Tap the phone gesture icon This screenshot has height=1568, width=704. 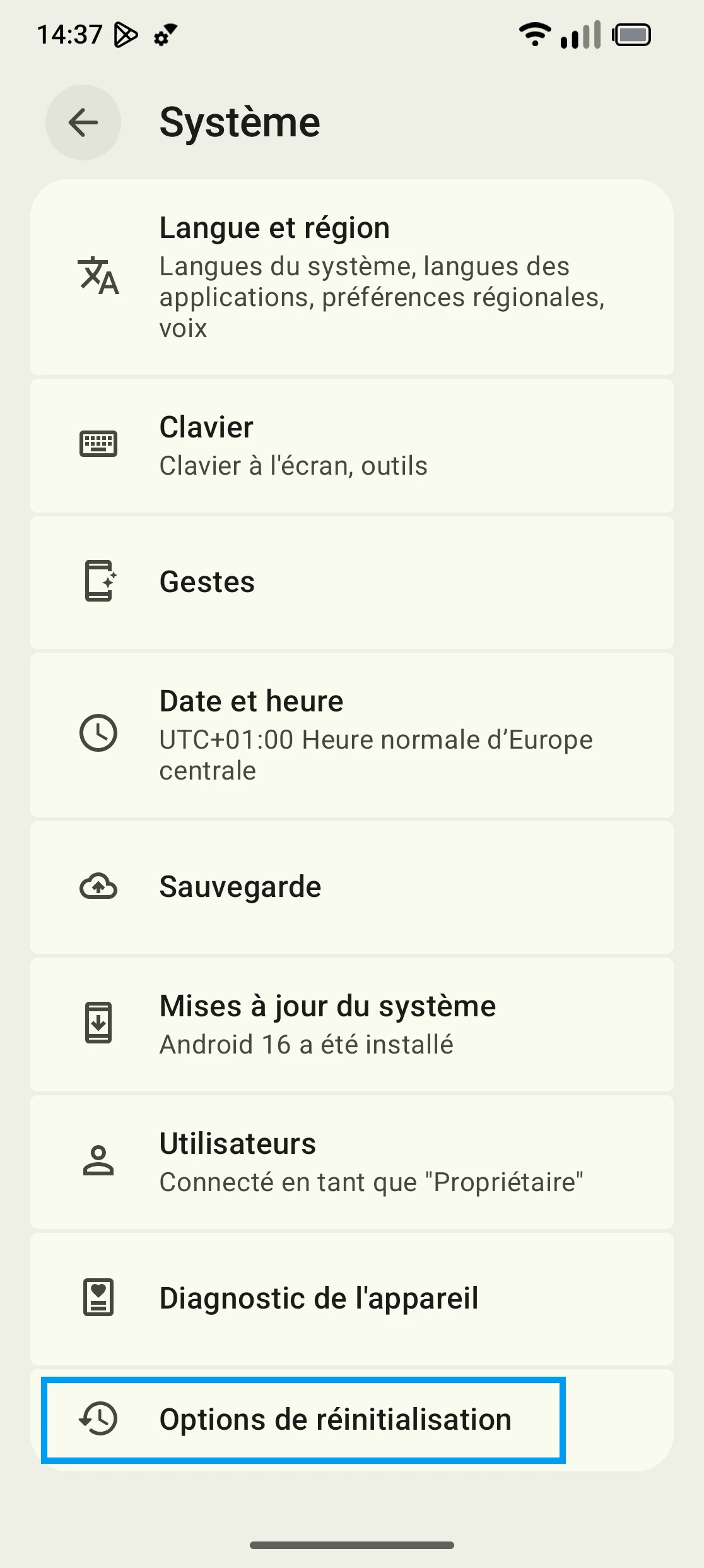pos(100,581)
